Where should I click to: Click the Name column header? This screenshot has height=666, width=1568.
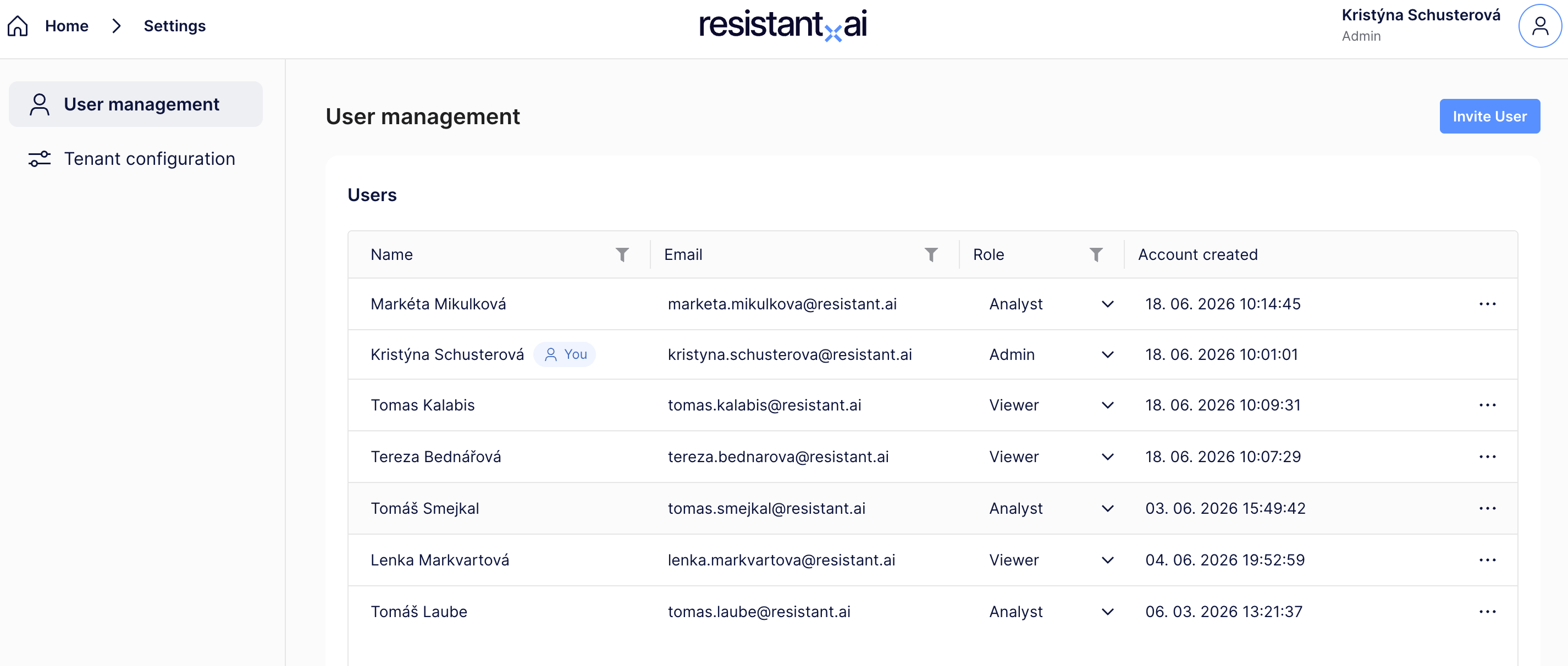tap(391, 254)
